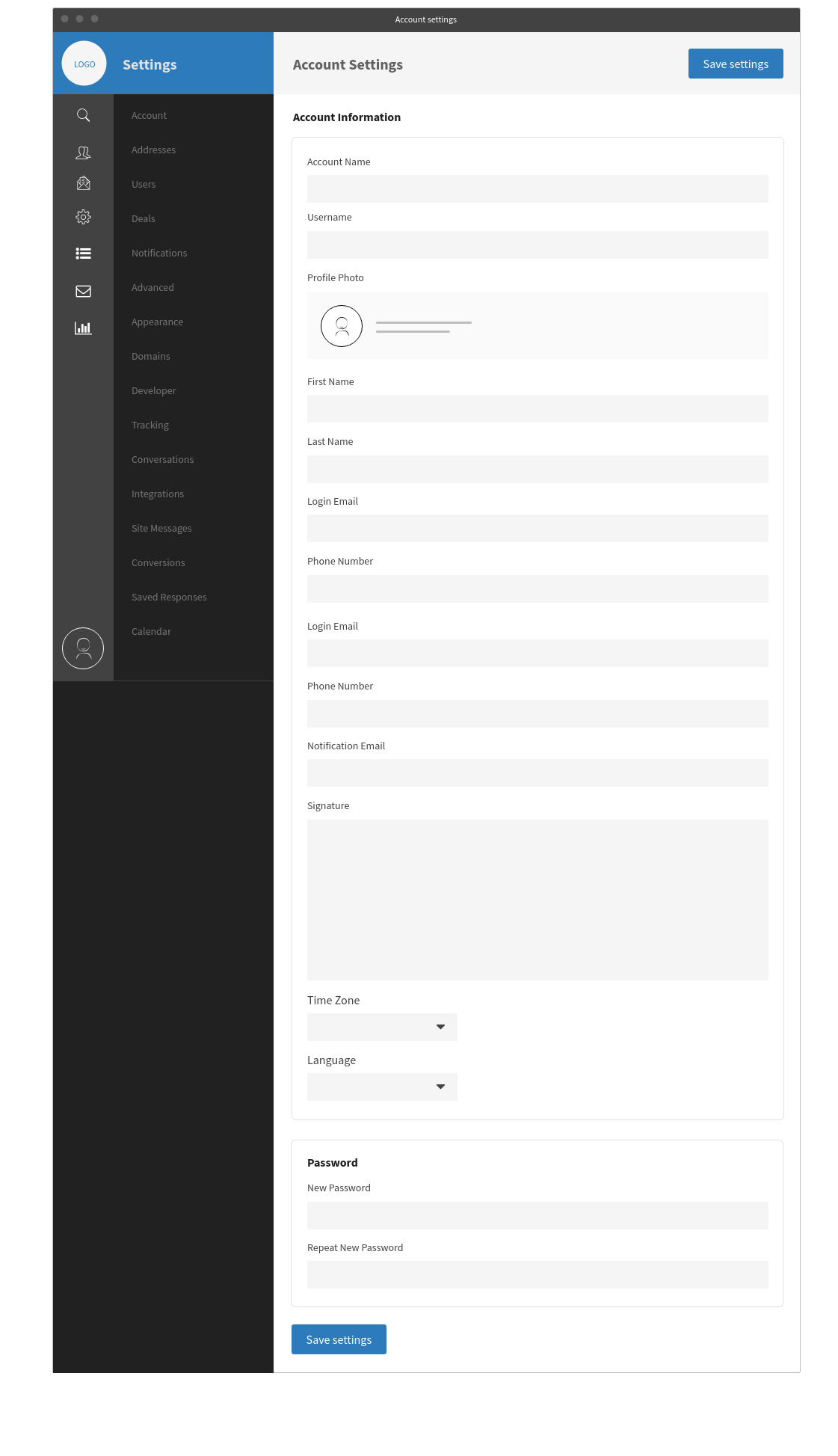Click the top Save settings button
Image resolution: width=838 pixels, height=1456 pixels.
pyautogui.click(x=736, y=64)
